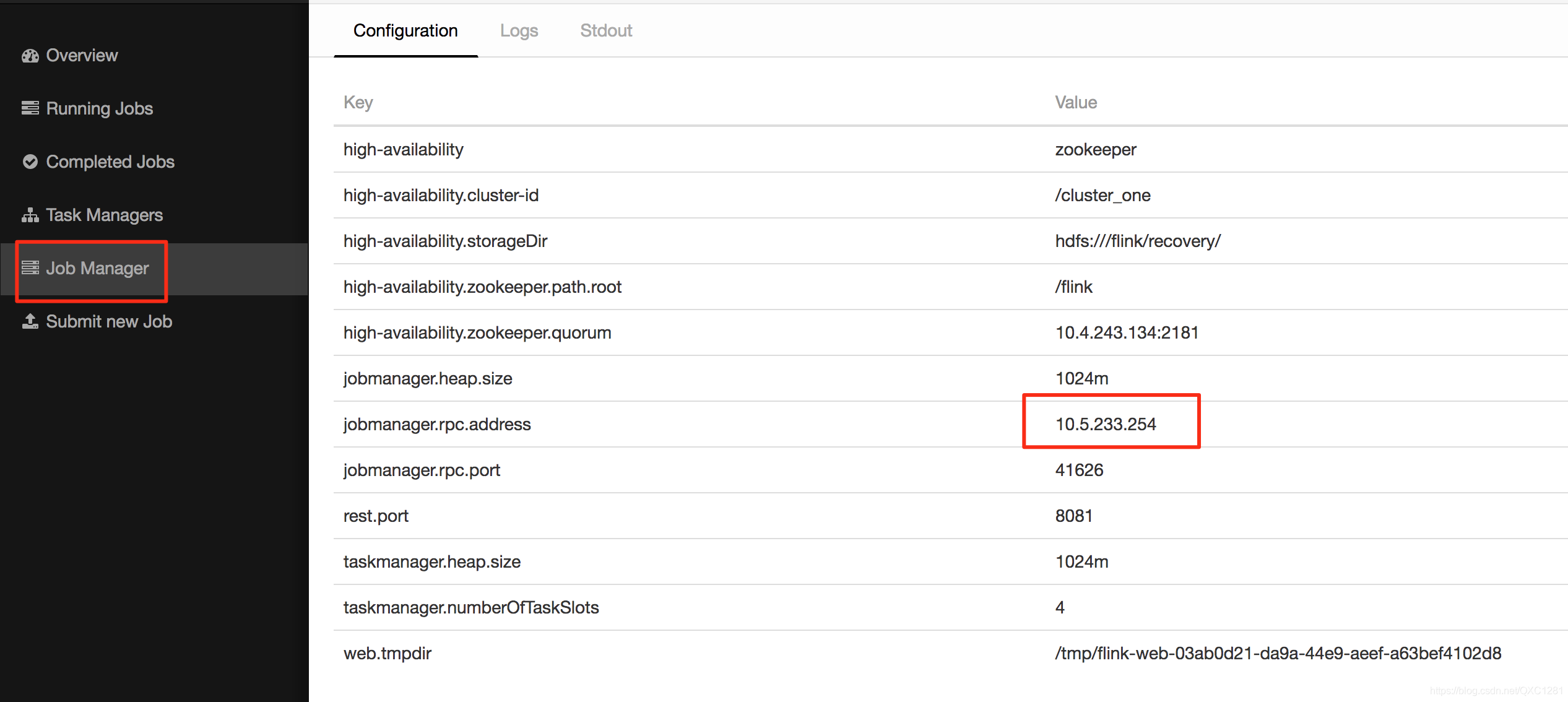Select the 8081 value
Image resolution: width=1568 pixels, height=702 pixels.
tap(1074, 516)
